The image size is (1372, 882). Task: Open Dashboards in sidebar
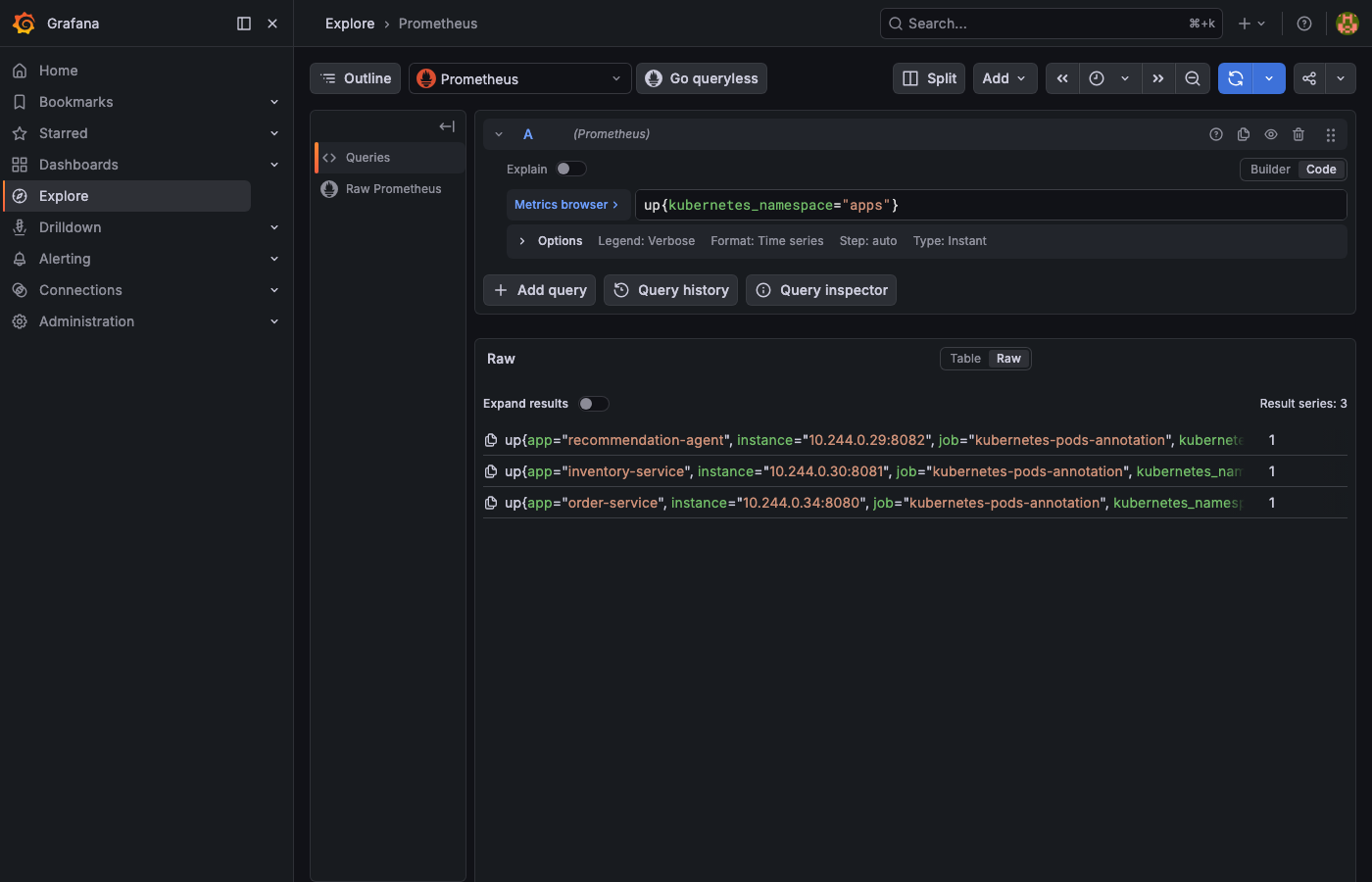click(x=78, y=165)
